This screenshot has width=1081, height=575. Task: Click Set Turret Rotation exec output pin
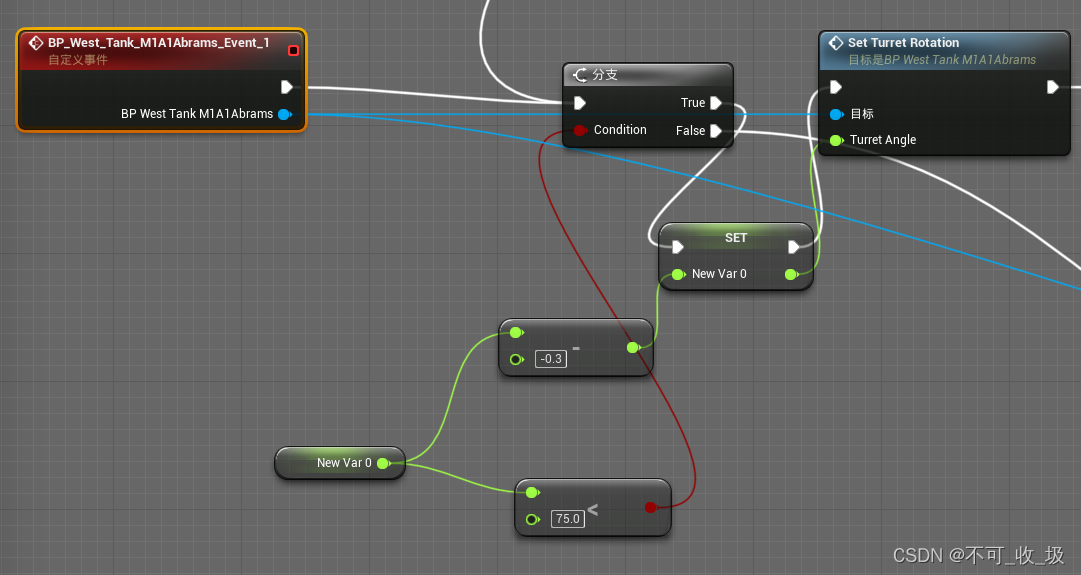[1052, 87]
